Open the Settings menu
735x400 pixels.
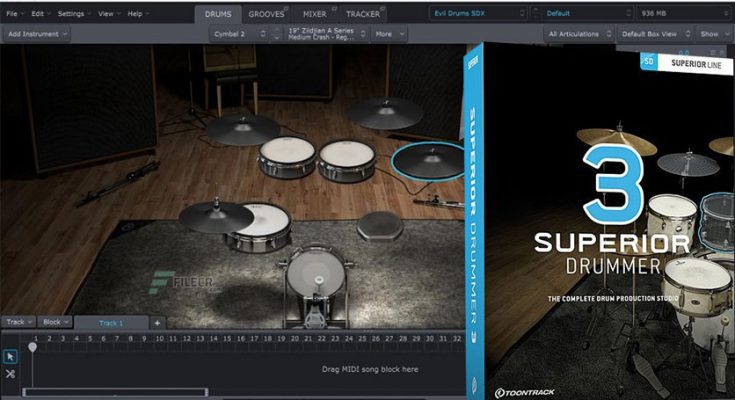pyautogui.click(x=73, y=14)
